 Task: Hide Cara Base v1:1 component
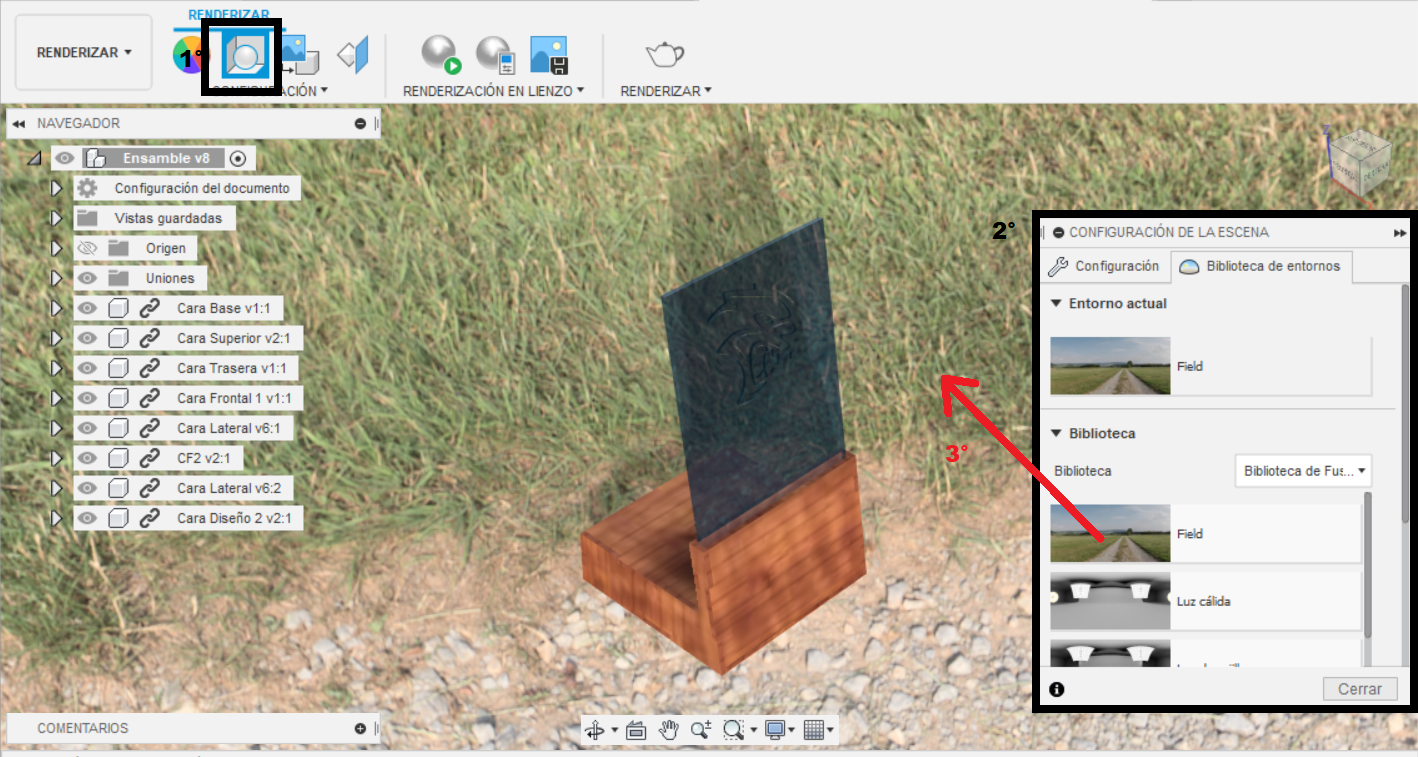coord(87,308)
